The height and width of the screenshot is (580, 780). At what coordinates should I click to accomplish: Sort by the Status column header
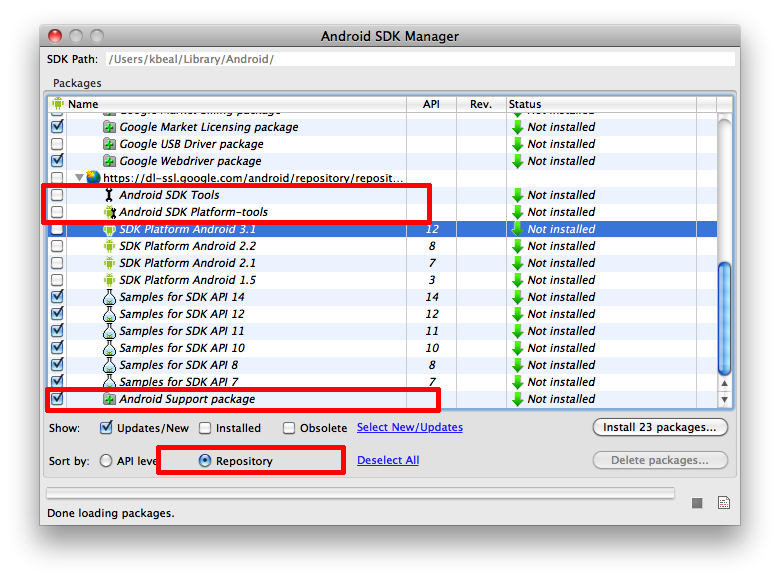tap(601, 104)
